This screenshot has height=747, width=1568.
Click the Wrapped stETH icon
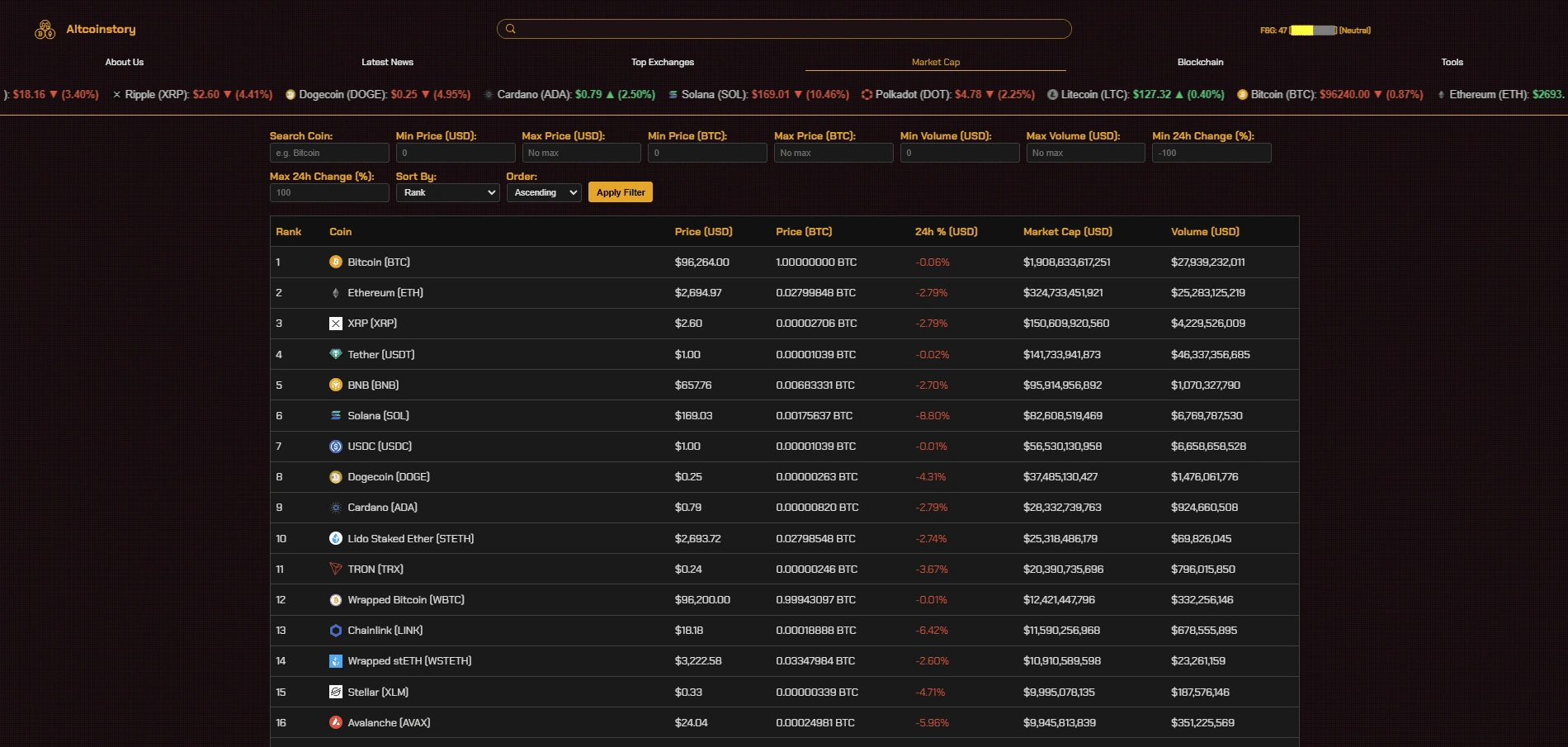click(x=336, y=661)
